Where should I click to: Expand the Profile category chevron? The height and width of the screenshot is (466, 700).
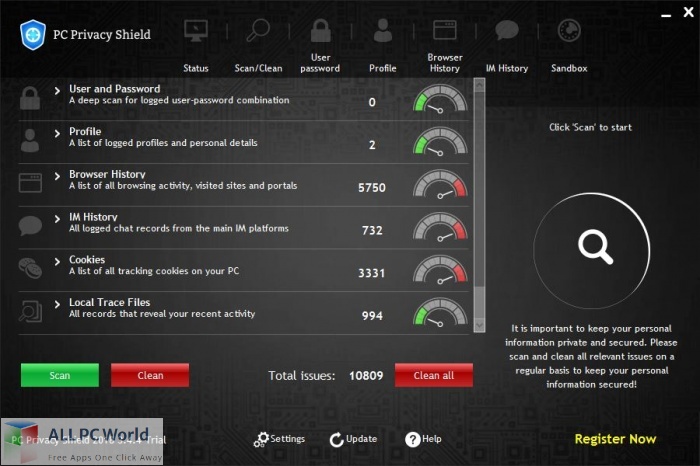(x=57, y=133)
